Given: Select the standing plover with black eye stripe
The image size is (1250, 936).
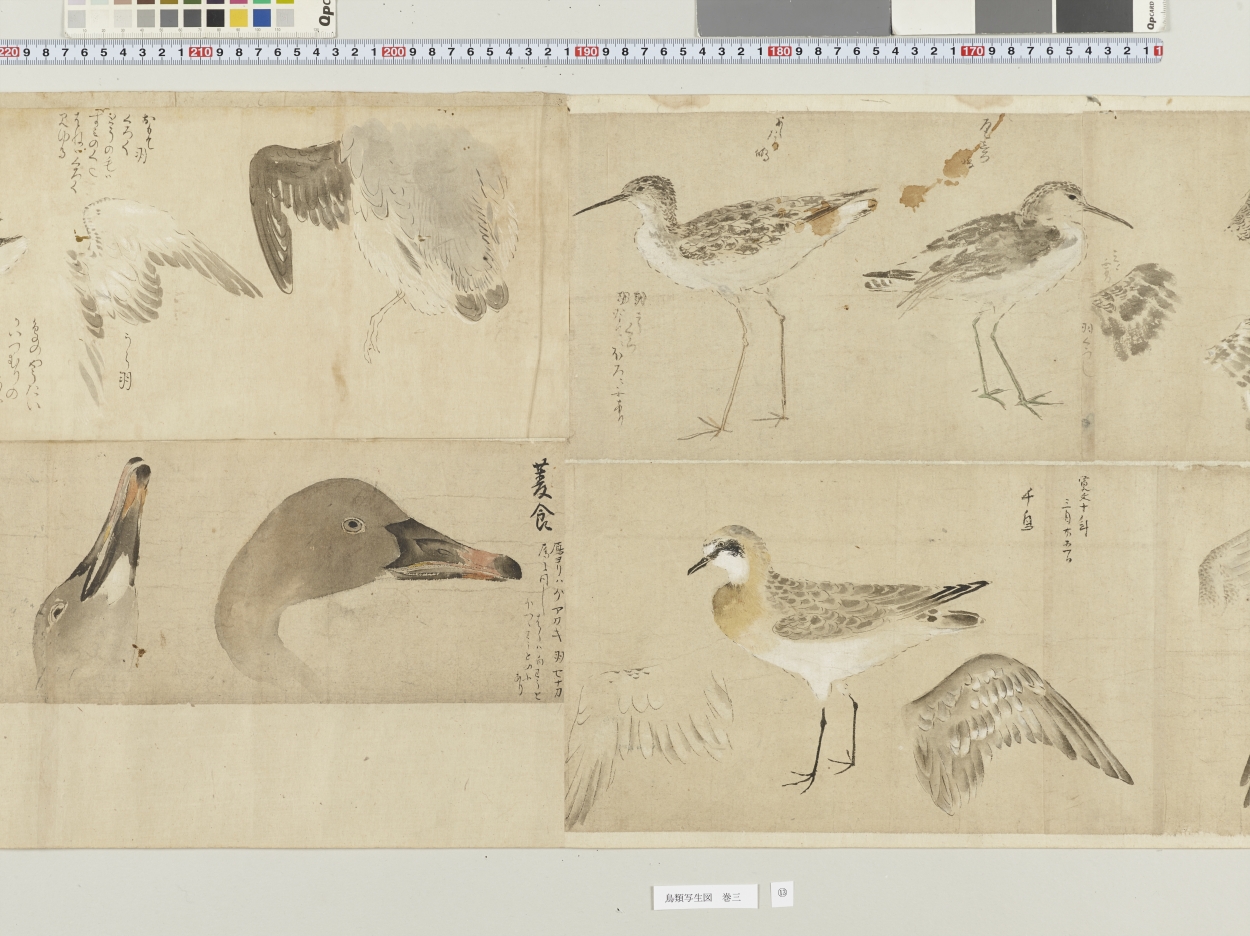Looking at the screenshot, I should coord(838,657).
